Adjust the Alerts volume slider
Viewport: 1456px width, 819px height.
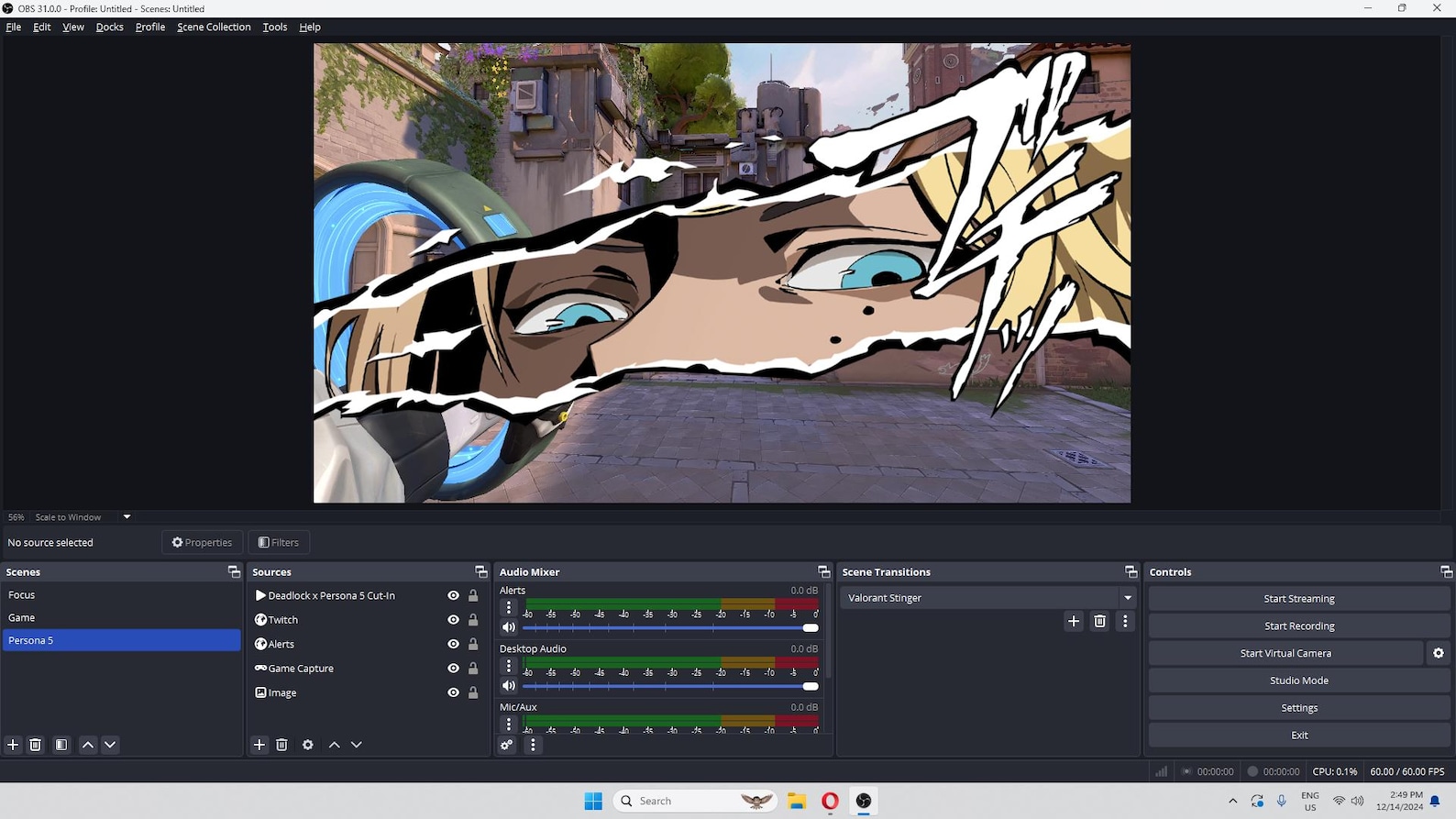point(671,627)
